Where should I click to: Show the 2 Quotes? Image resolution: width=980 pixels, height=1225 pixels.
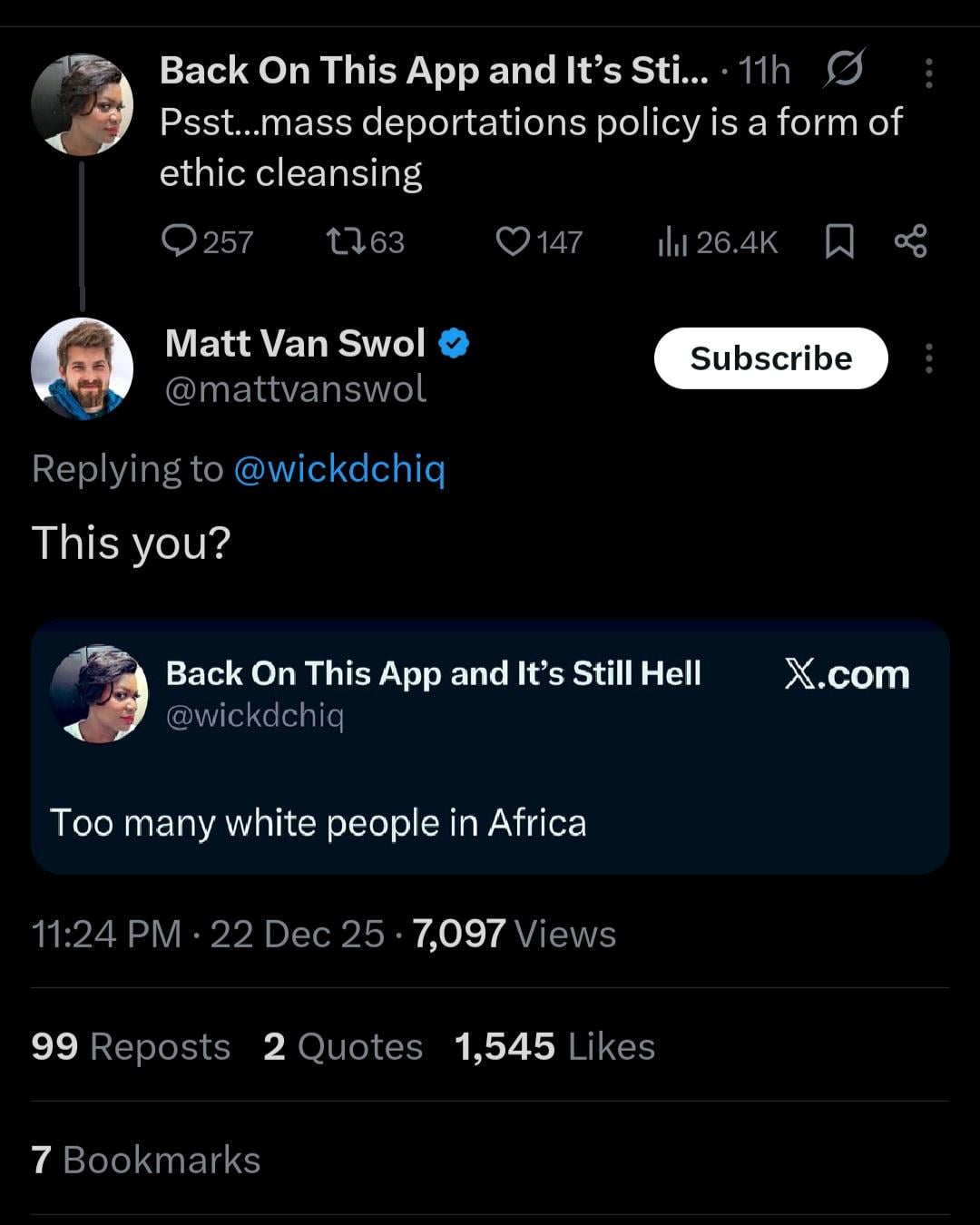pos(343,1046)
